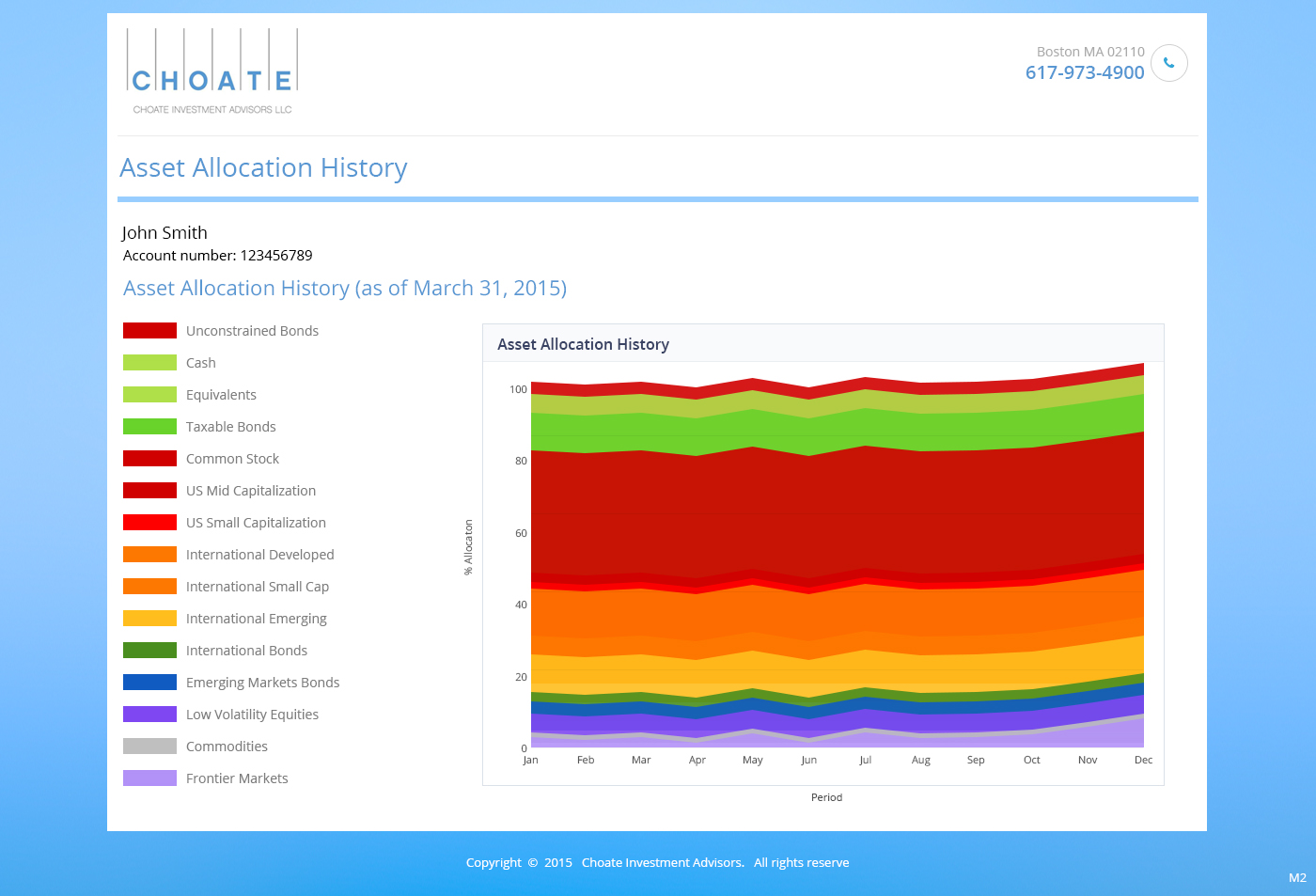Viewport: 1316px width, 896px height.
Task: Click the account holder name John Smith
Action: (x=164, y=232)
